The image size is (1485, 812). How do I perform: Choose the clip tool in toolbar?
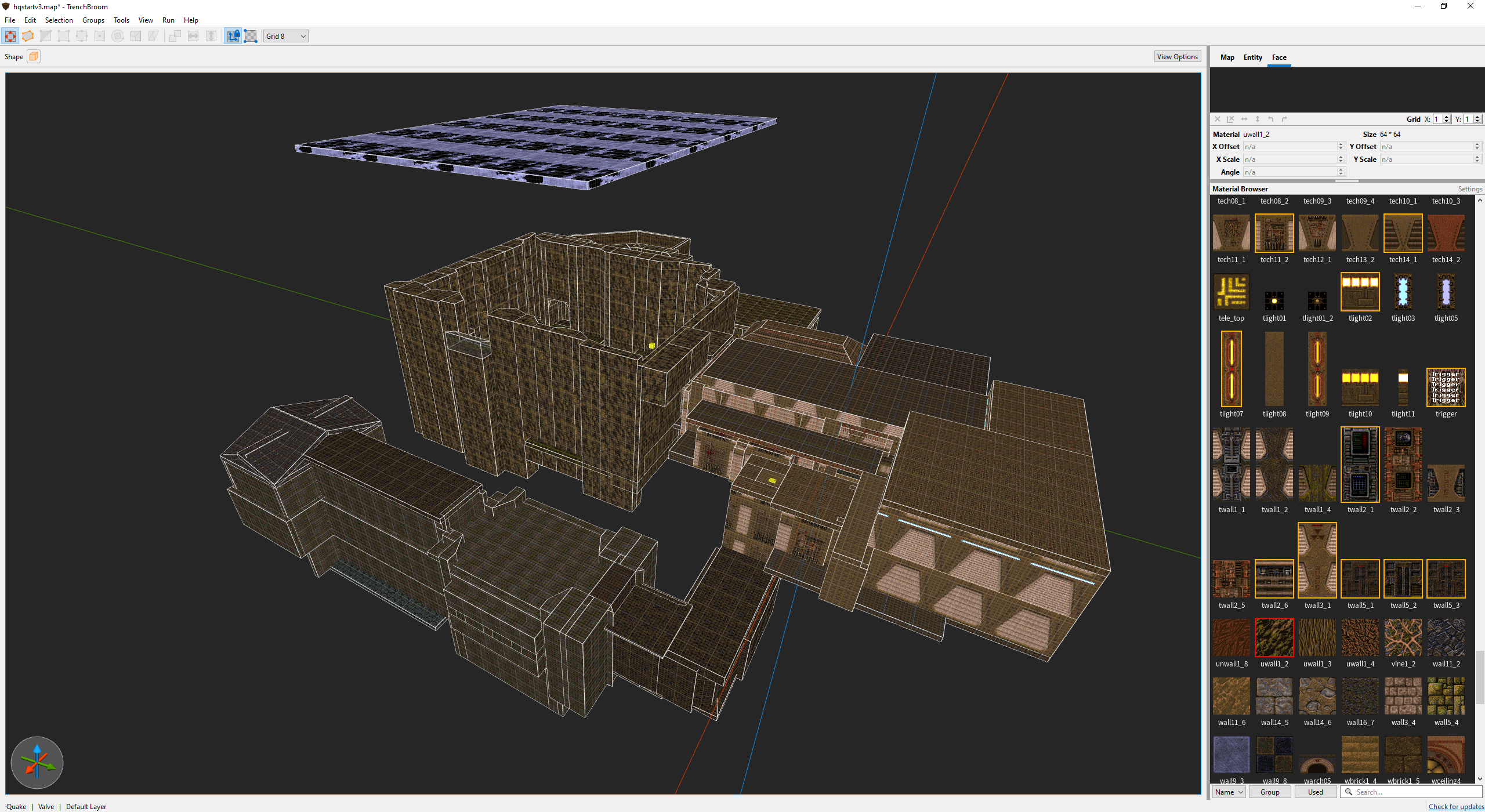pyautogui.click(x=46, y=36)
